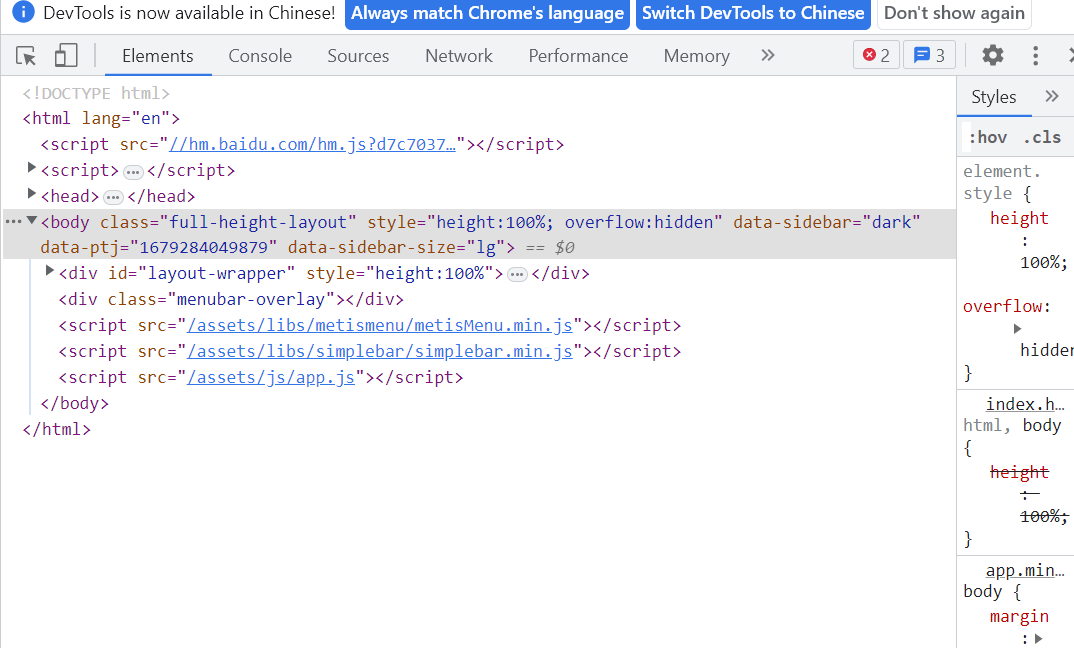Image resolution: width=1074 pixels, height=648 pixels.
Task: Expand ellipsis in layout-wrapper div
Action: (517, 275)
